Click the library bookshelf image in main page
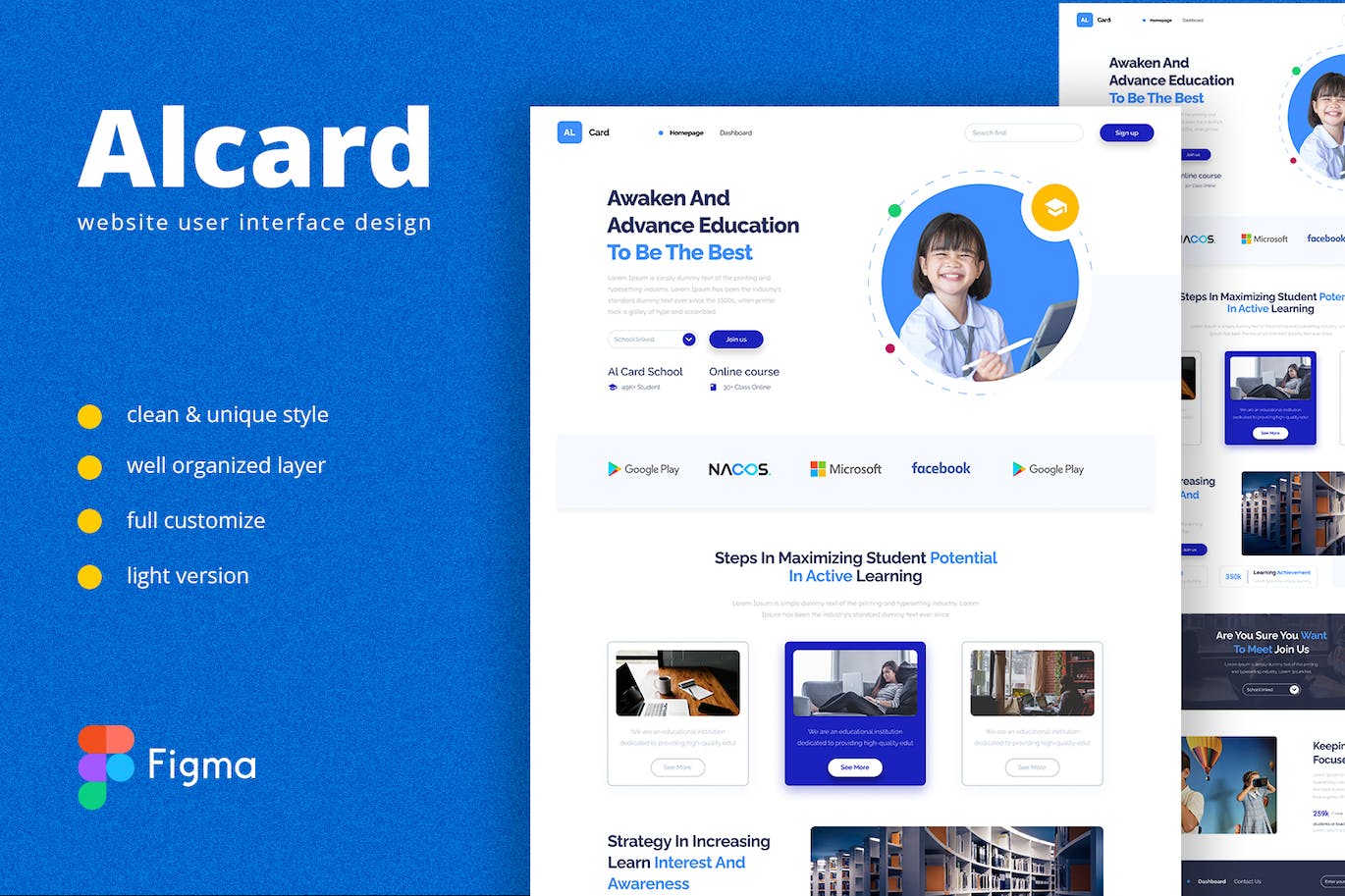This screenshot has width=1345, height=896. [x=956, y=861]
